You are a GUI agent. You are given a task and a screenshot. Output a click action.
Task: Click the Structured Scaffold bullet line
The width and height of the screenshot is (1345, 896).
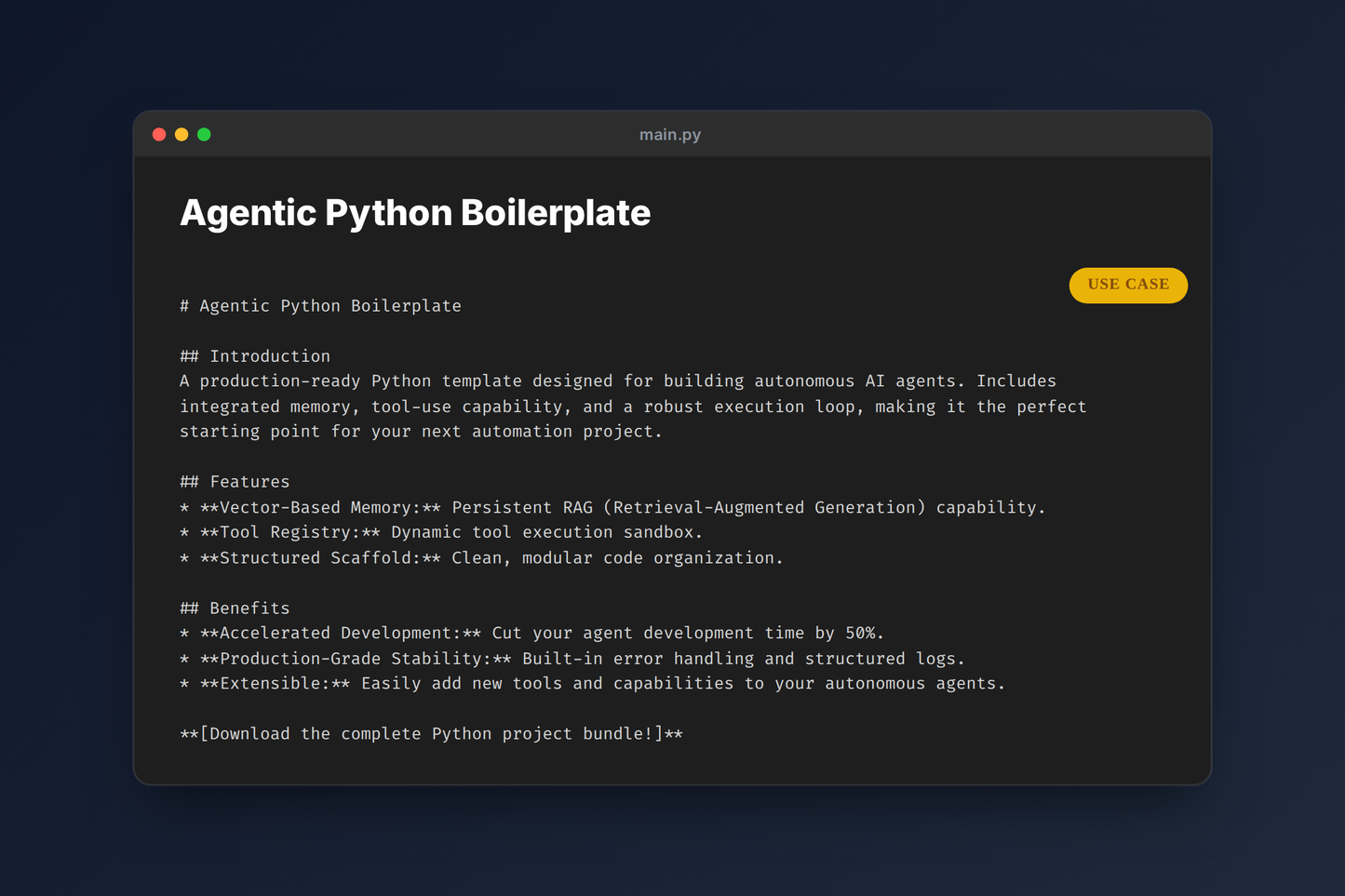pyautogui.click(x=481, y=558)
